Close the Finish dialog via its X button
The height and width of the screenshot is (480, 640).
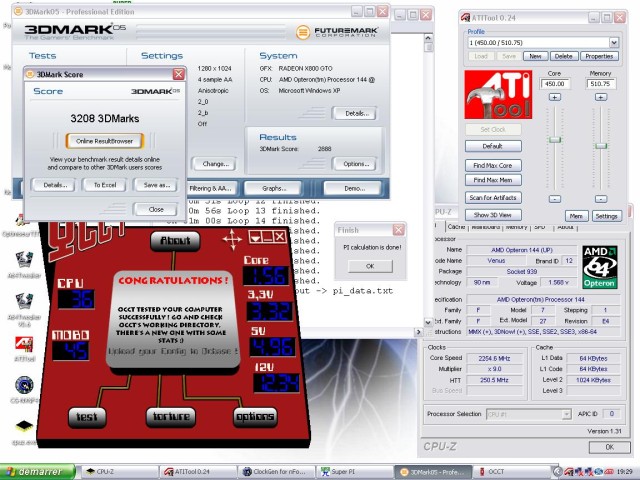[398, 230]
